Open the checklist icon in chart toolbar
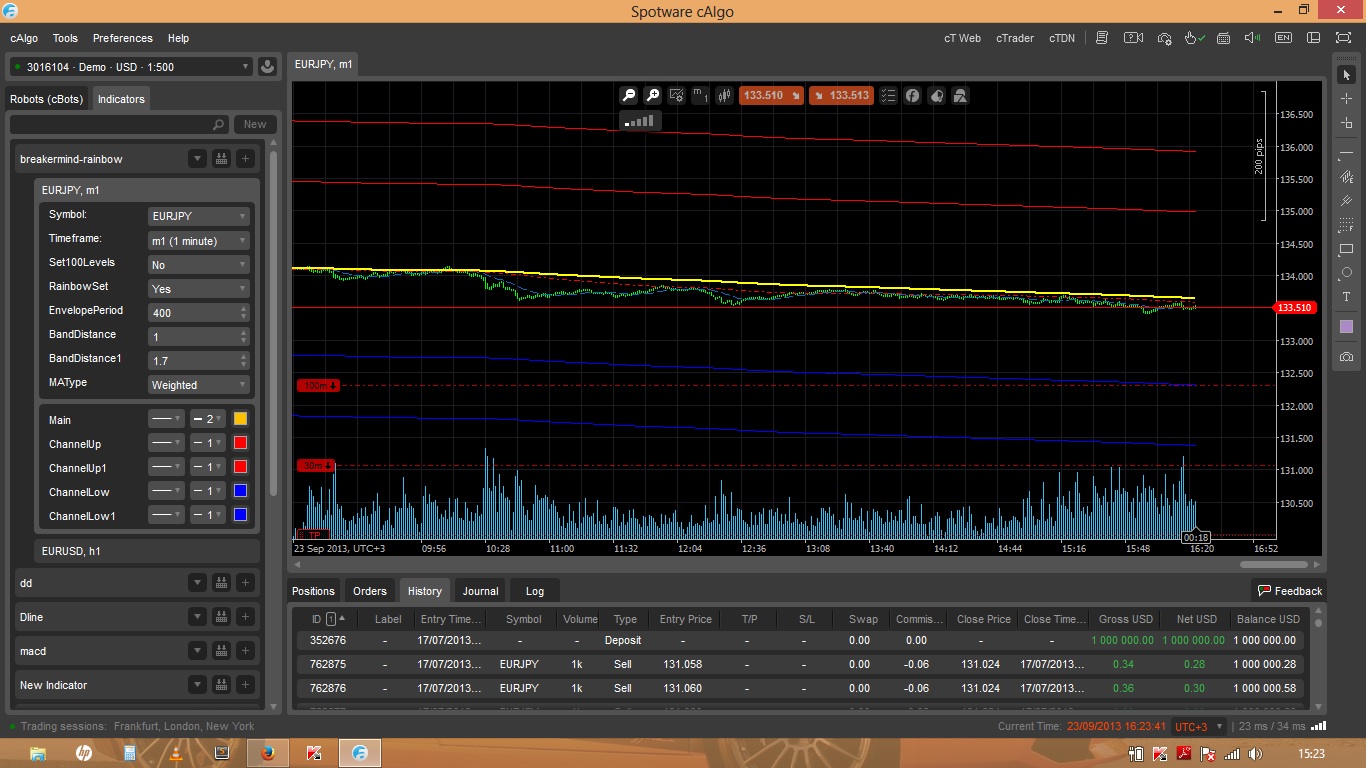The image size is (1366, 768). click(x=888, y=95)
